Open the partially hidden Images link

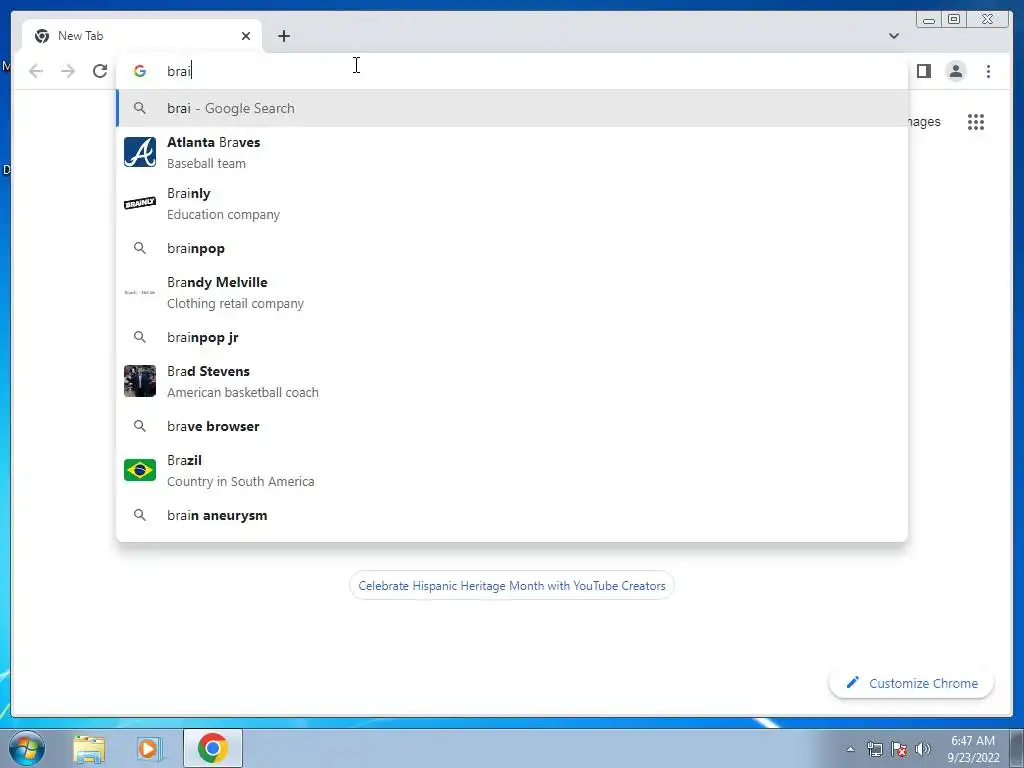pyautogui.click(x=924, y=122)
